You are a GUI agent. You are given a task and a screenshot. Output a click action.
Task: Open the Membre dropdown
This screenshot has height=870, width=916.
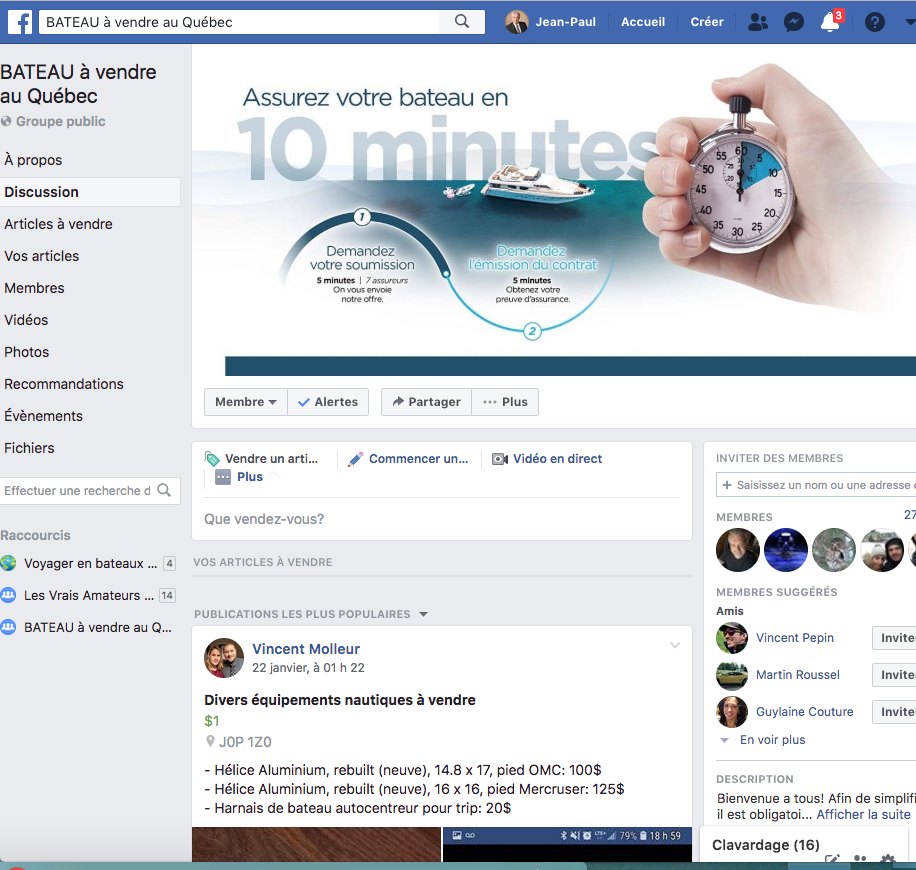tap(246, 402)
